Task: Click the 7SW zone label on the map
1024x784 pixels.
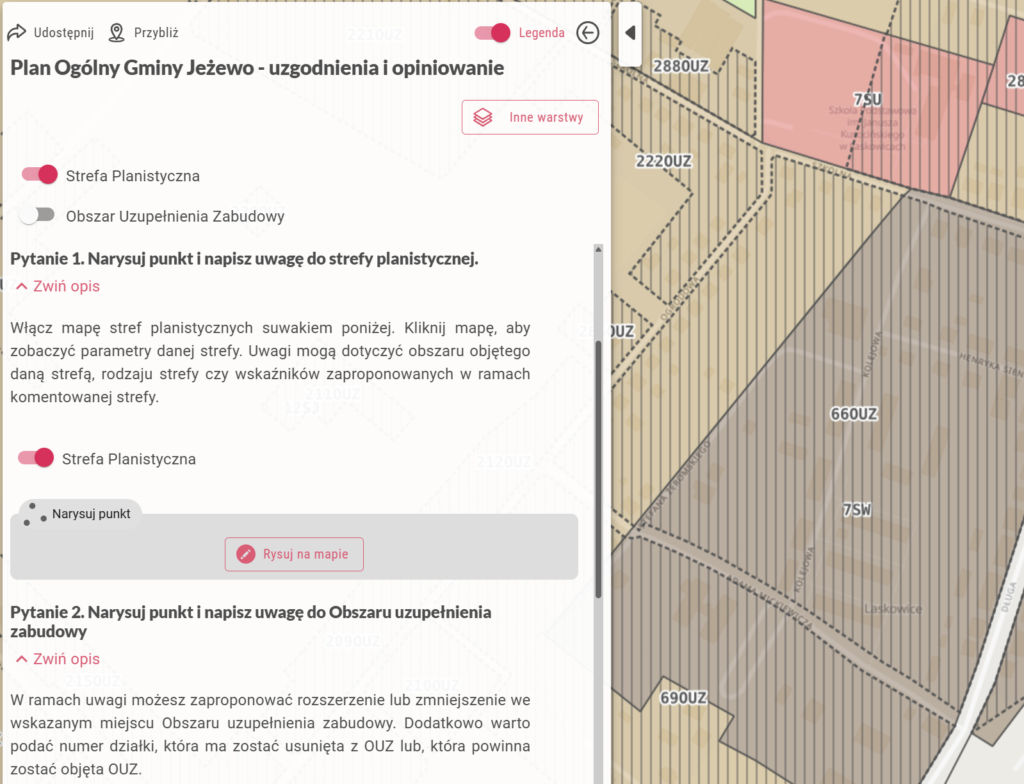Action: pyautogui.click(x=857, y=510)
